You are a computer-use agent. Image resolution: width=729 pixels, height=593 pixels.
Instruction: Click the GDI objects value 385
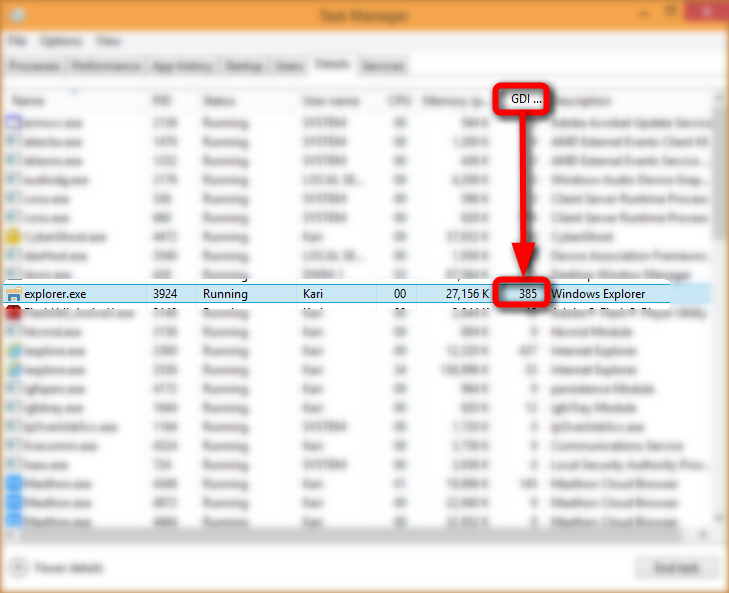click(x=528, y=294)
